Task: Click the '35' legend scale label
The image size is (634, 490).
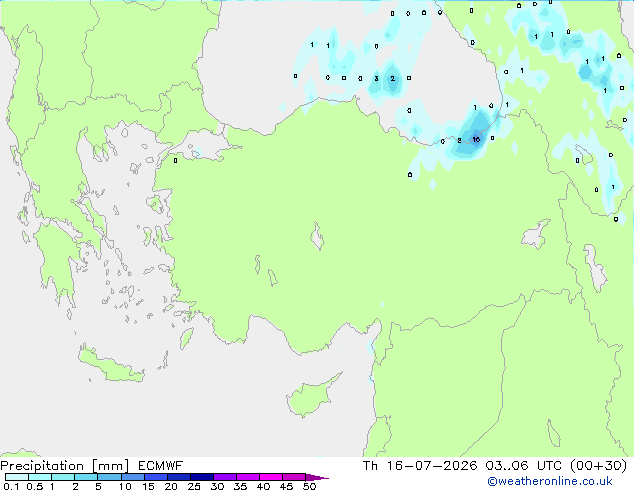Action: click(x=240, y=486)
